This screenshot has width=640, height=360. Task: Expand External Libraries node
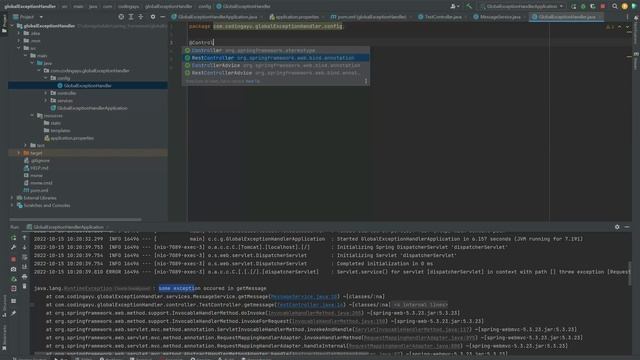12,198
